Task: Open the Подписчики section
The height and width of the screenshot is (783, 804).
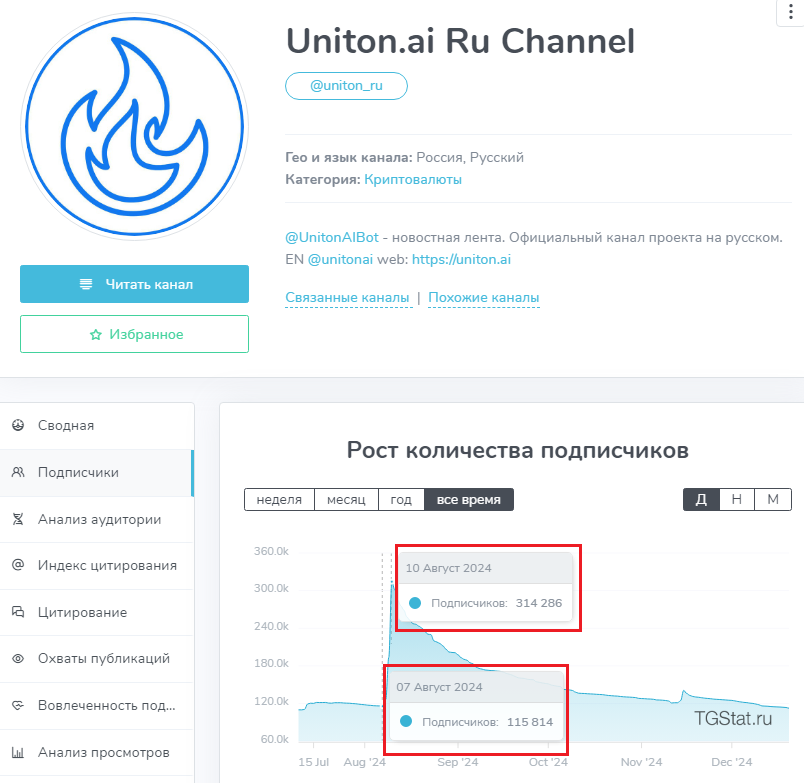Action: click(x=97, y=473)
